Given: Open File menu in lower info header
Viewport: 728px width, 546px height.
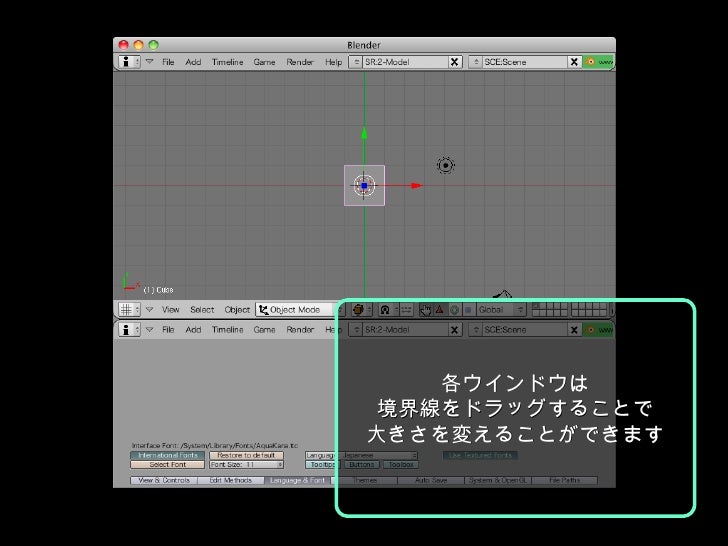Looking at the screenshot, I should pyautogui.click(x=168, y=330).
